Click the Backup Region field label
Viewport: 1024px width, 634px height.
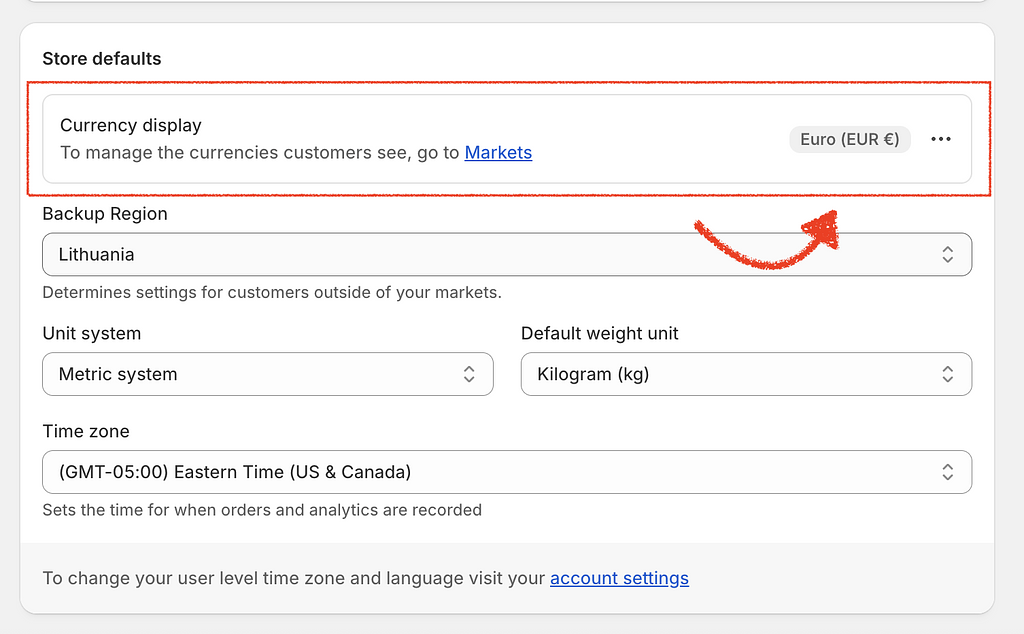(105, 214)
